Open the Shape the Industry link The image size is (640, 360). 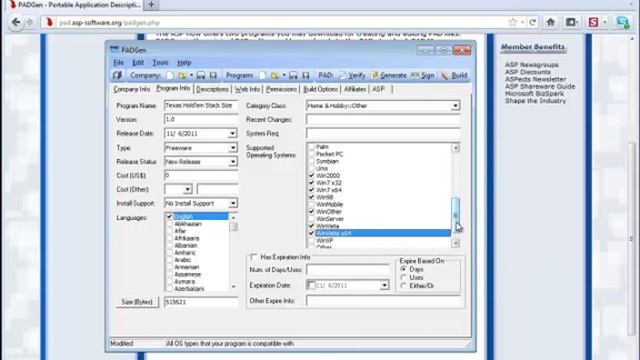pos(535,101)
